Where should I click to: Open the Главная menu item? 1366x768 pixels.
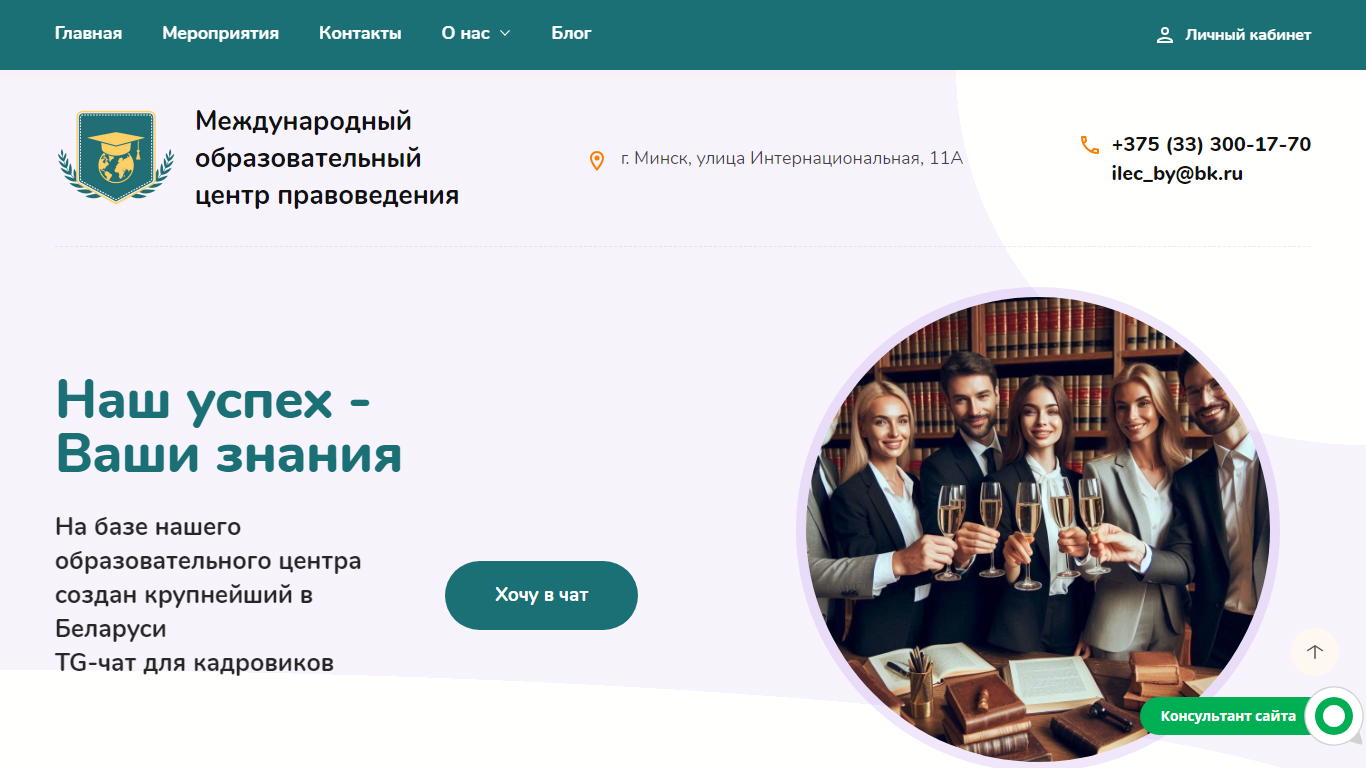click(x=88, y=33)
